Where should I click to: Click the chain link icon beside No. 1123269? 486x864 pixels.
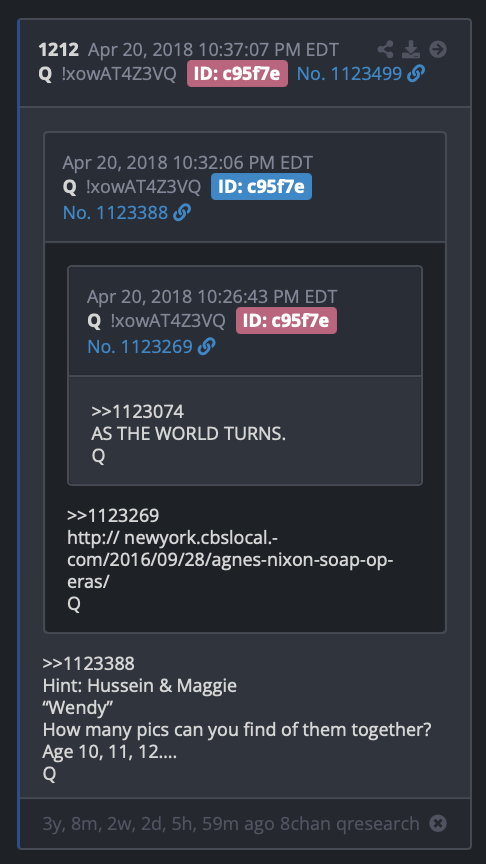click(206, 347)
